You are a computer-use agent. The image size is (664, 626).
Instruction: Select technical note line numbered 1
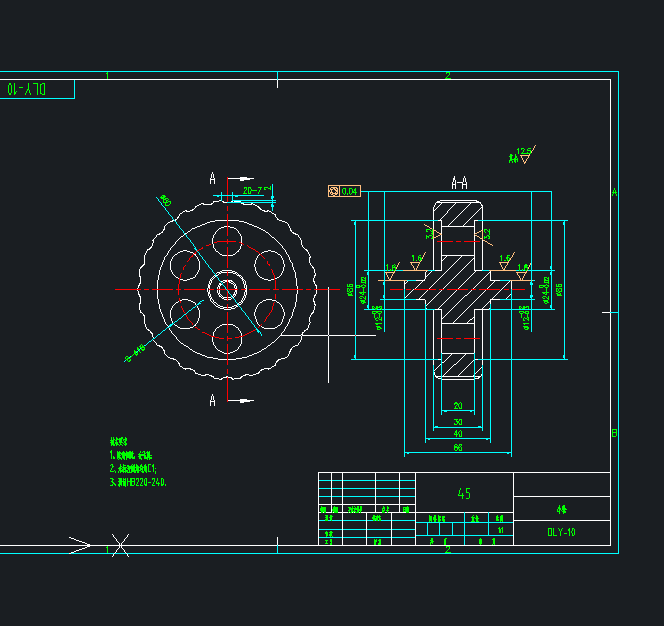(131, 455)
